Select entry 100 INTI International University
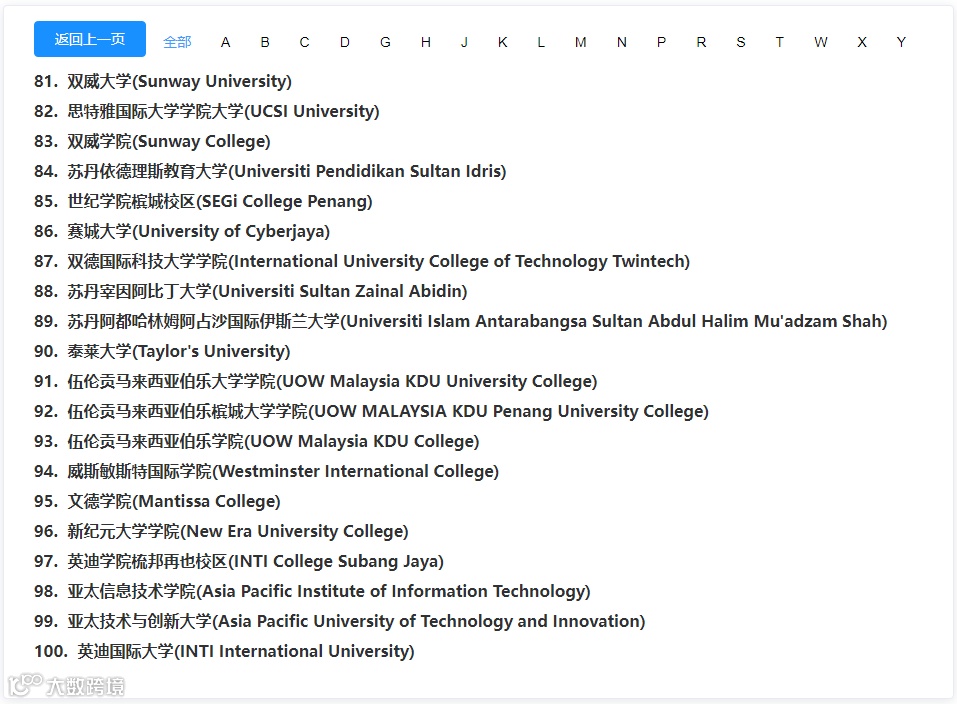Screen dimensions: 957x704 coord(225,651)
